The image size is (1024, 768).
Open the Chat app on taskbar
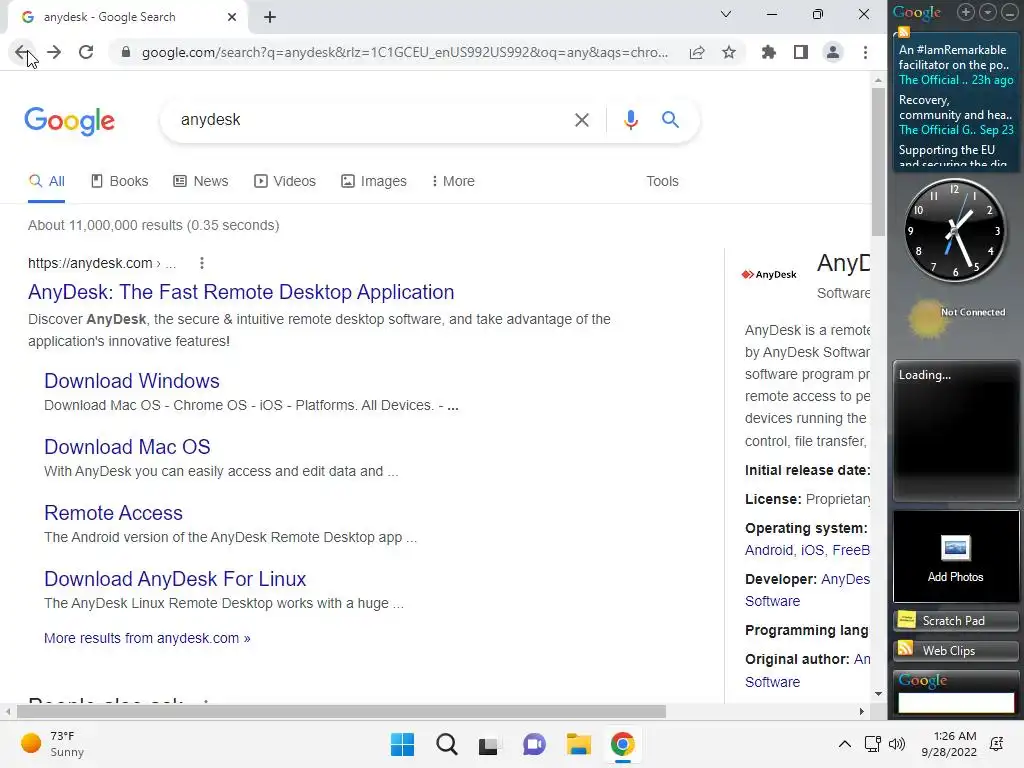click(x=534, y=744)
